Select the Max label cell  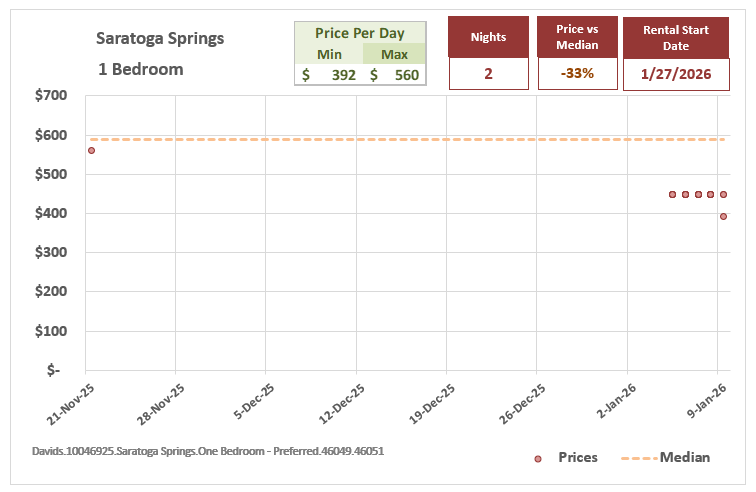393,54
